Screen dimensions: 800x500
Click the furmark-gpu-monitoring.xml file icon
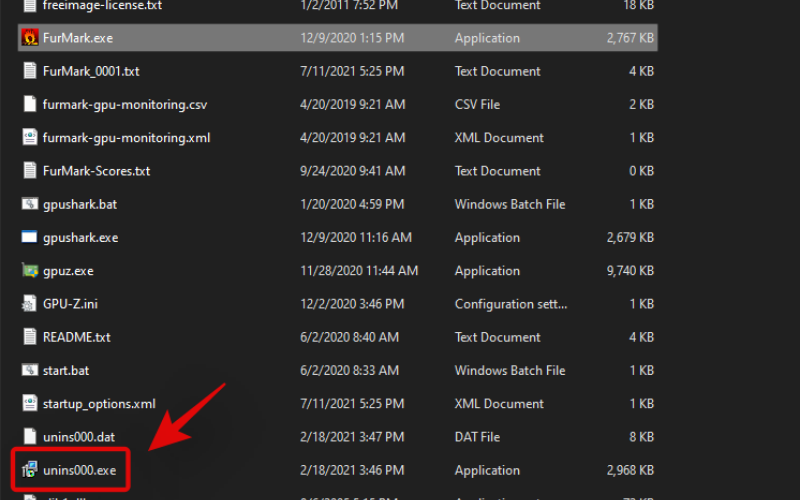pyautogui.click(x=30, y=137)
